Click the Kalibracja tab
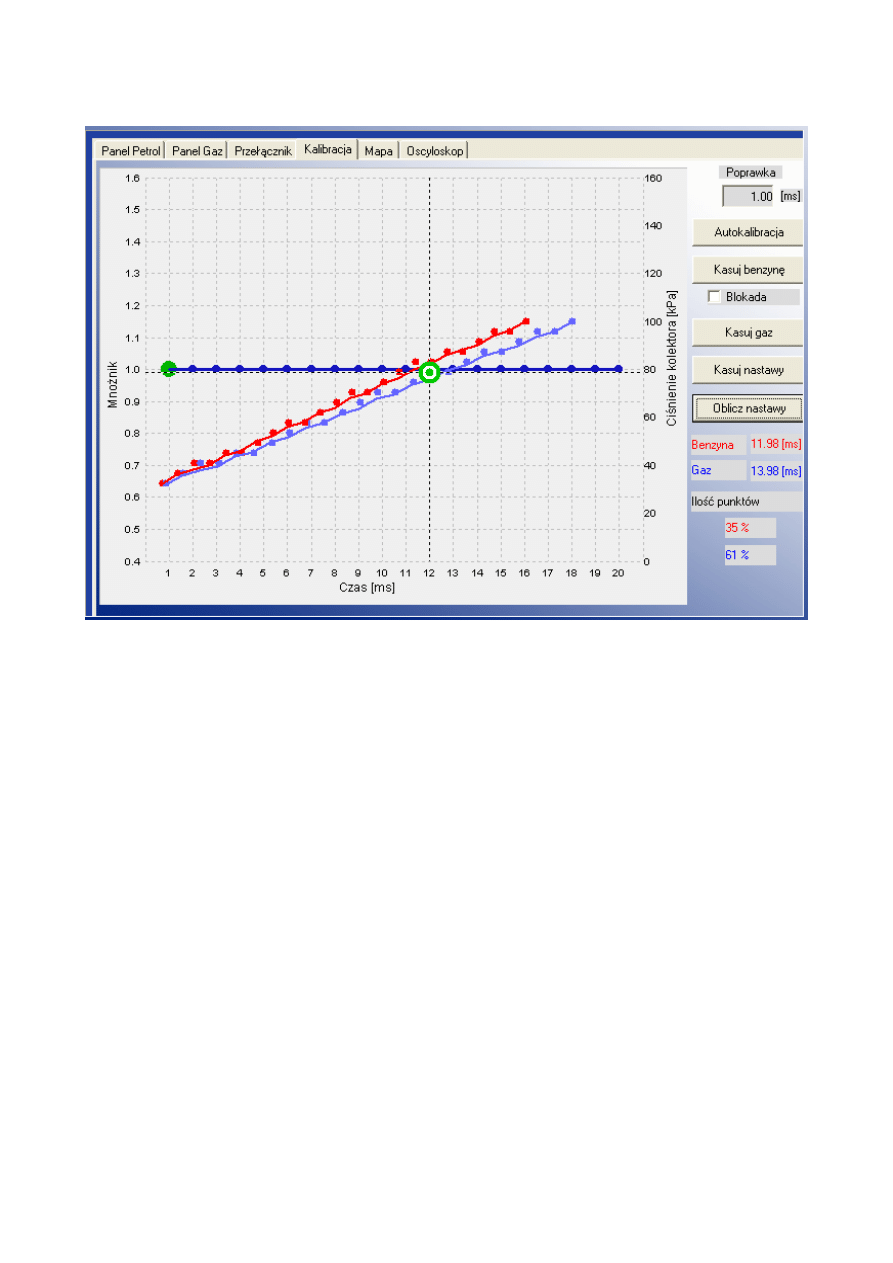Viewport: 893px width, 1263px height. (328, 150)
